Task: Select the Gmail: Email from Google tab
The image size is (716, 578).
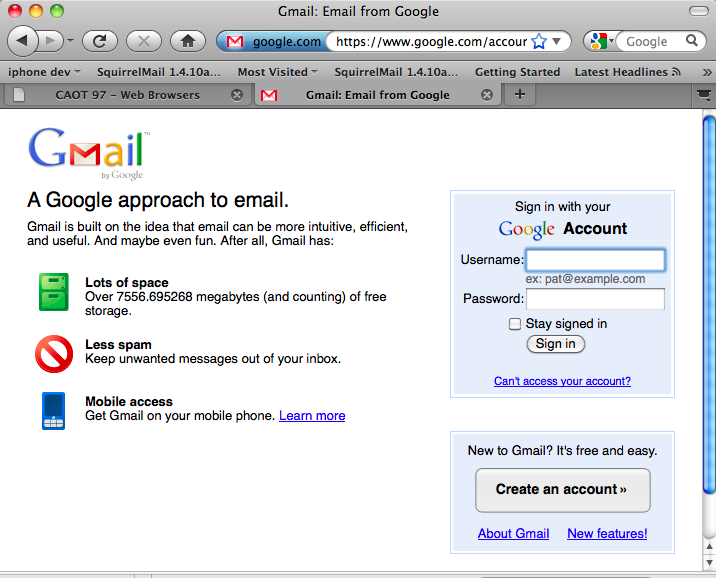Action: pyautogui.click(x=377, y=95)
